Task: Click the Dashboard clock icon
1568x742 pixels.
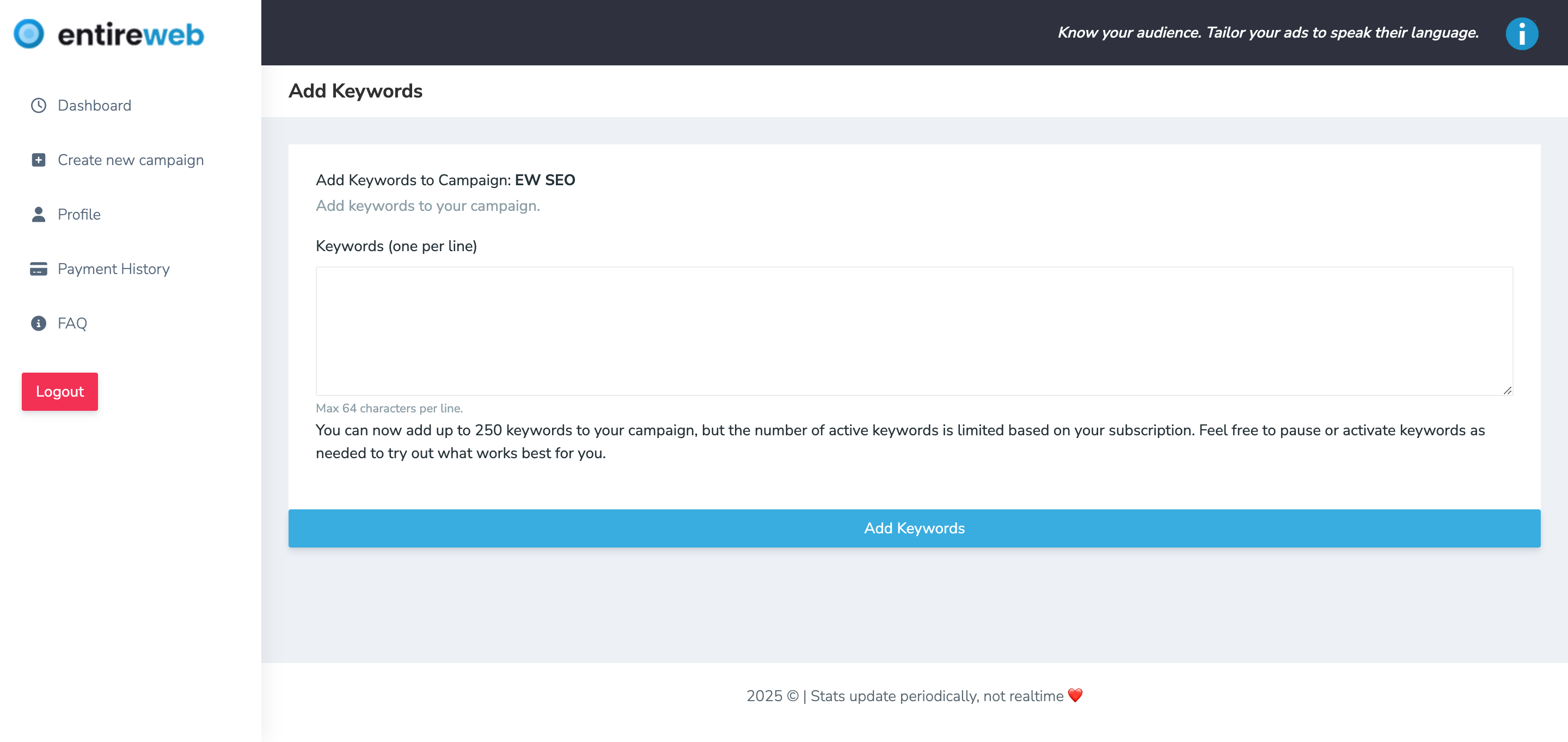Action: click(x=38, y=105)
